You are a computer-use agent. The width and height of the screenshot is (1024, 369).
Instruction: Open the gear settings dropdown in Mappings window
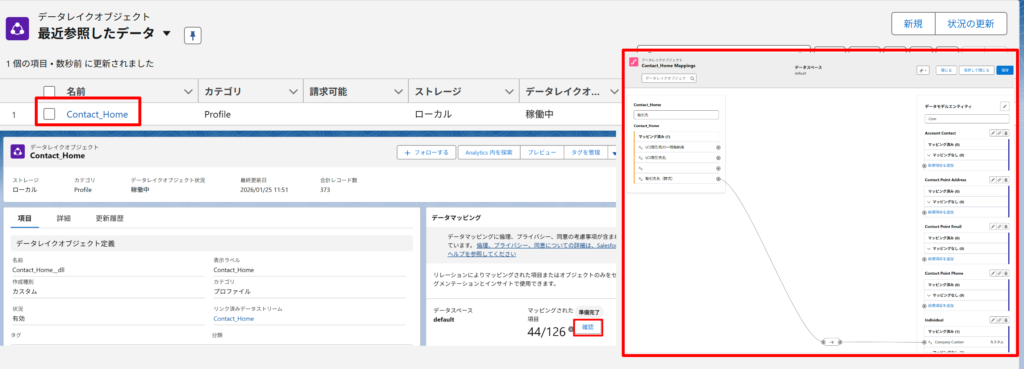tap(923, 70)
